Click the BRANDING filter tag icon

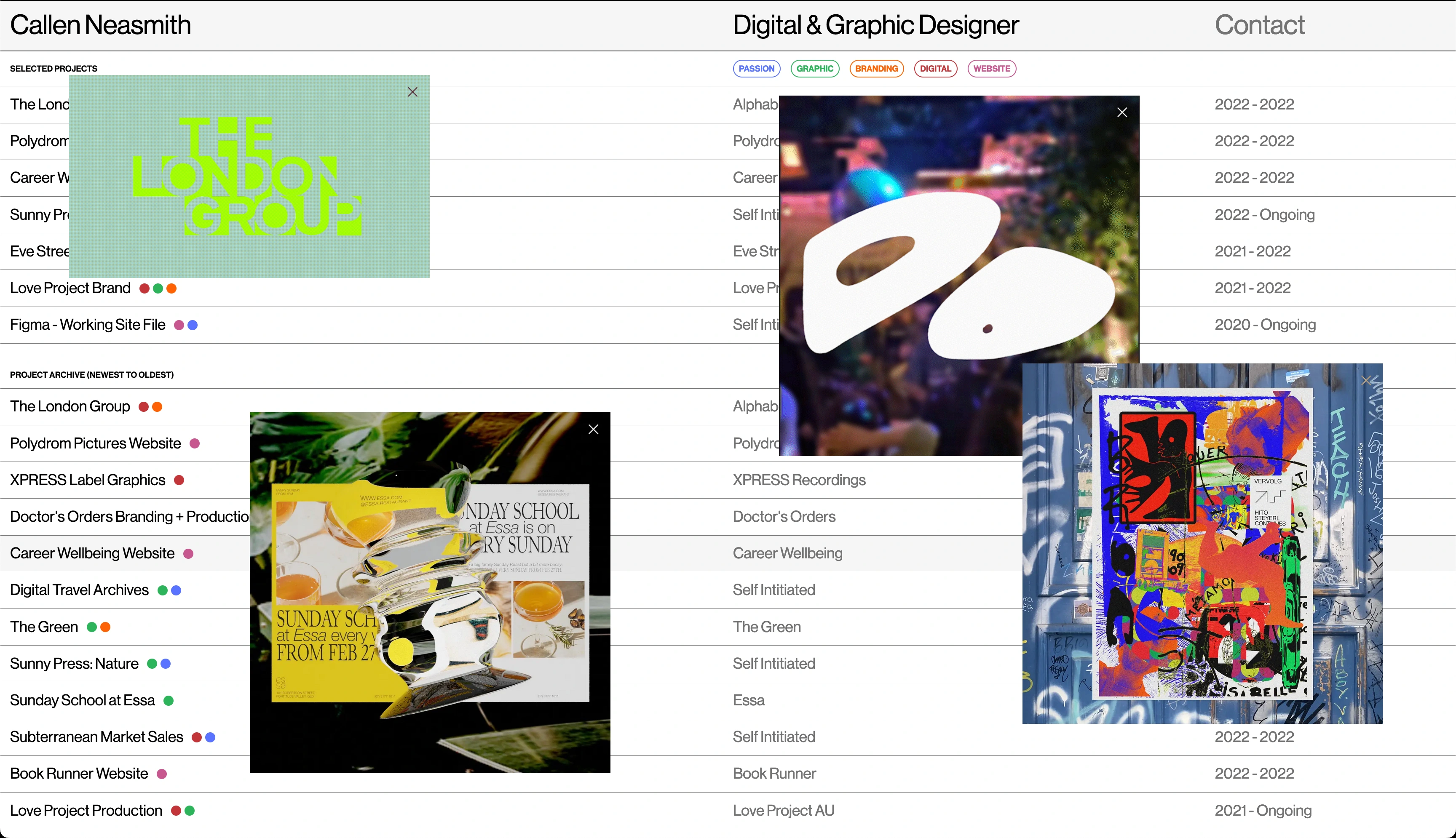877,68
